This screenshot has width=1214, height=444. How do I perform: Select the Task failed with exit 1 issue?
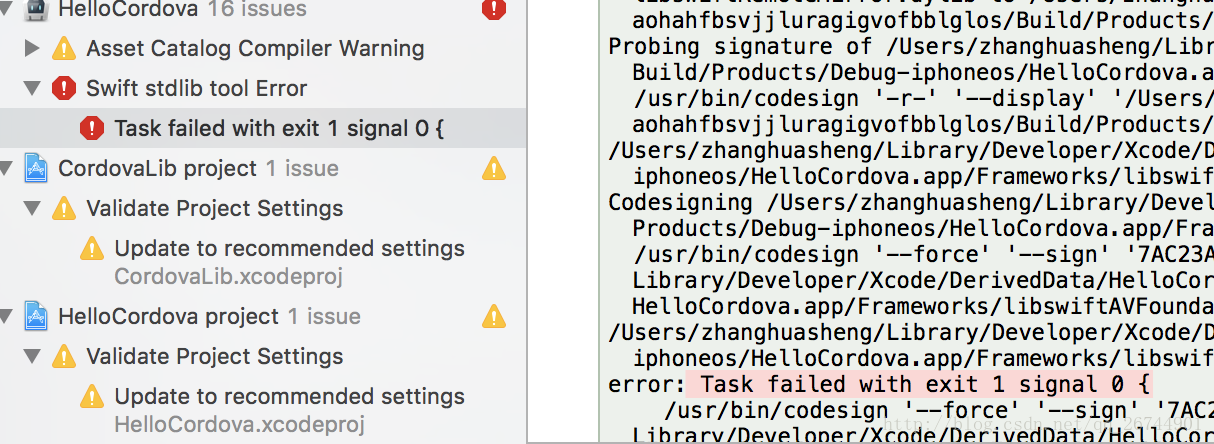279,128
